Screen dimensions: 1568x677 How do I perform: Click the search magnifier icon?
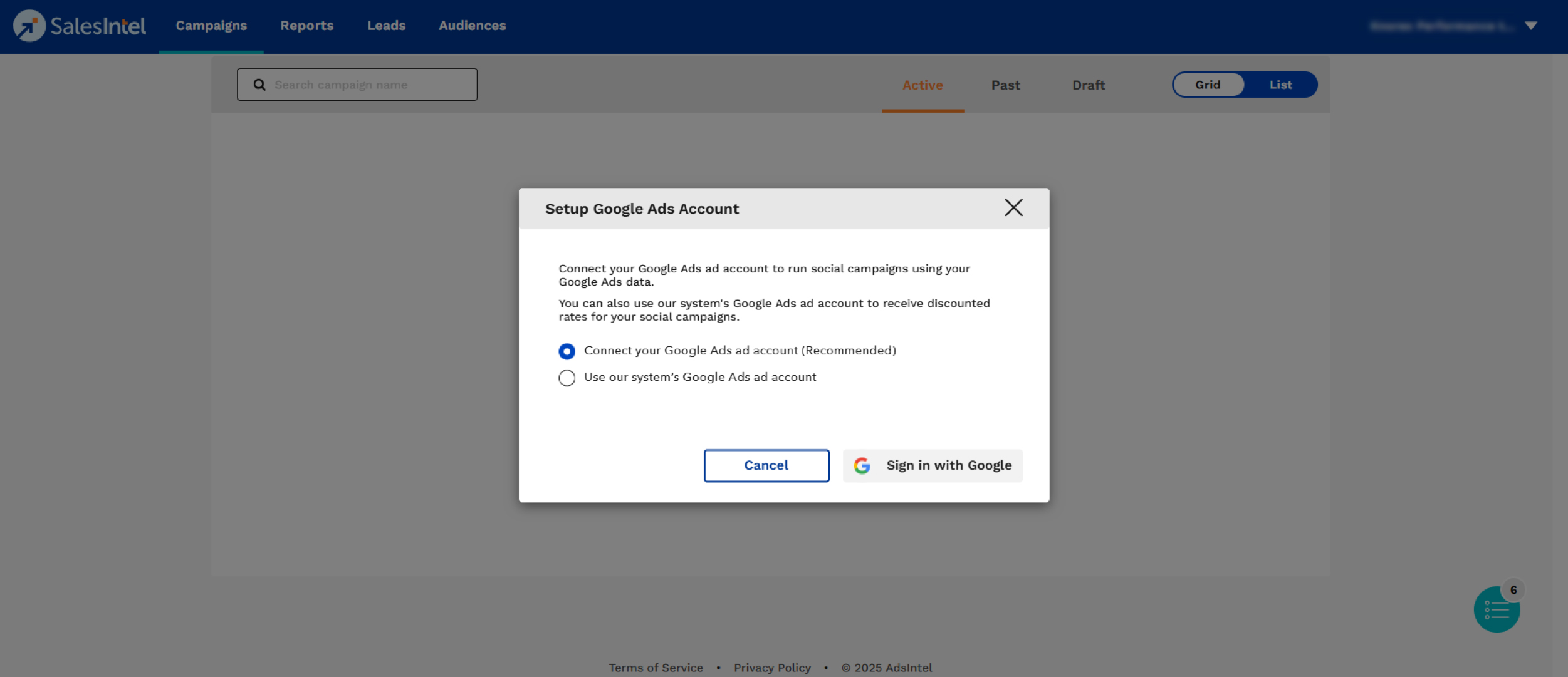[259, 85]
